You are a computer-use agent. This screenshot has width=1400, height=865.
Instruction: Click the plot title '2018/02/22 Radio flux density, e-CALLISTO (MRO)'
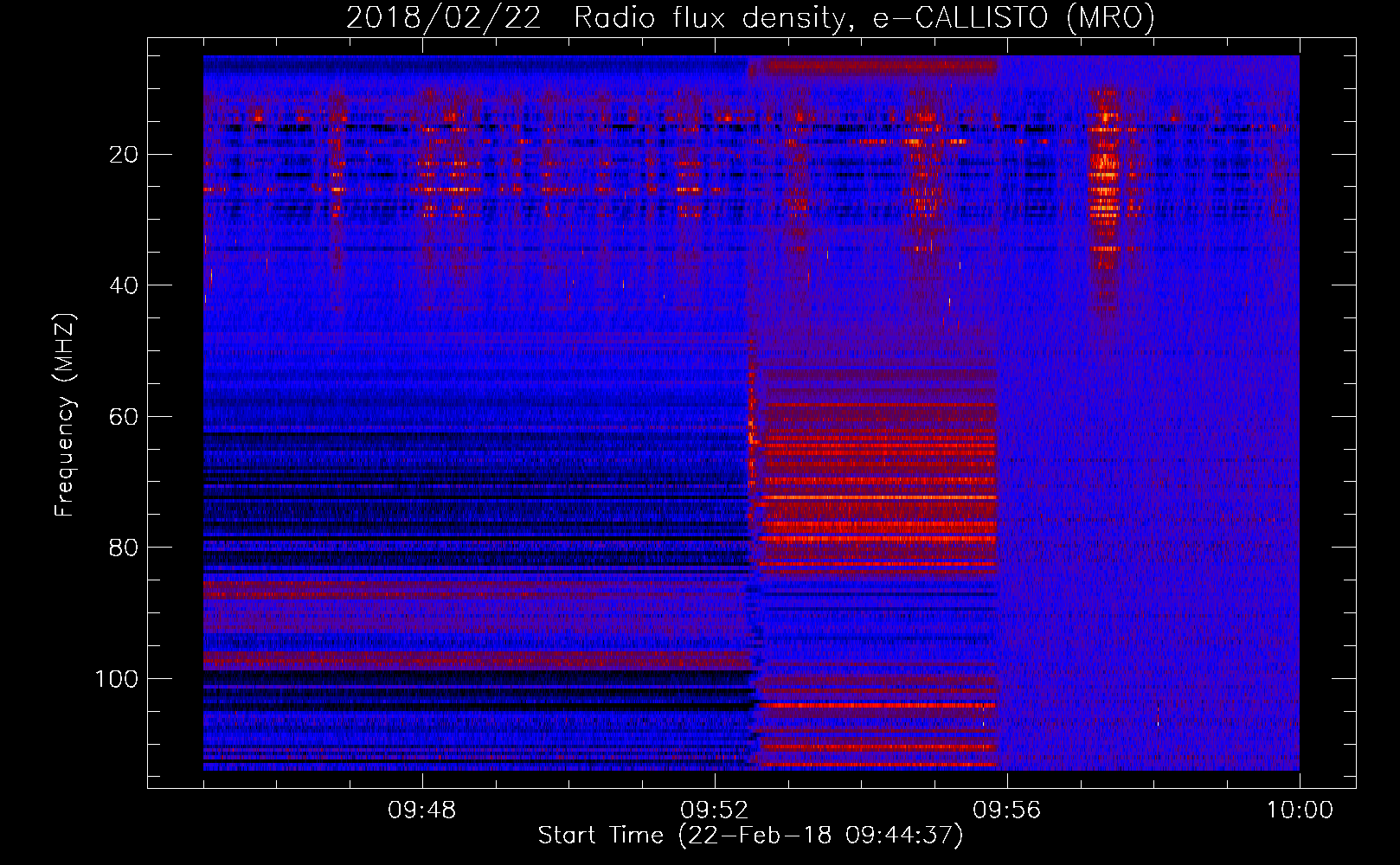750,18
